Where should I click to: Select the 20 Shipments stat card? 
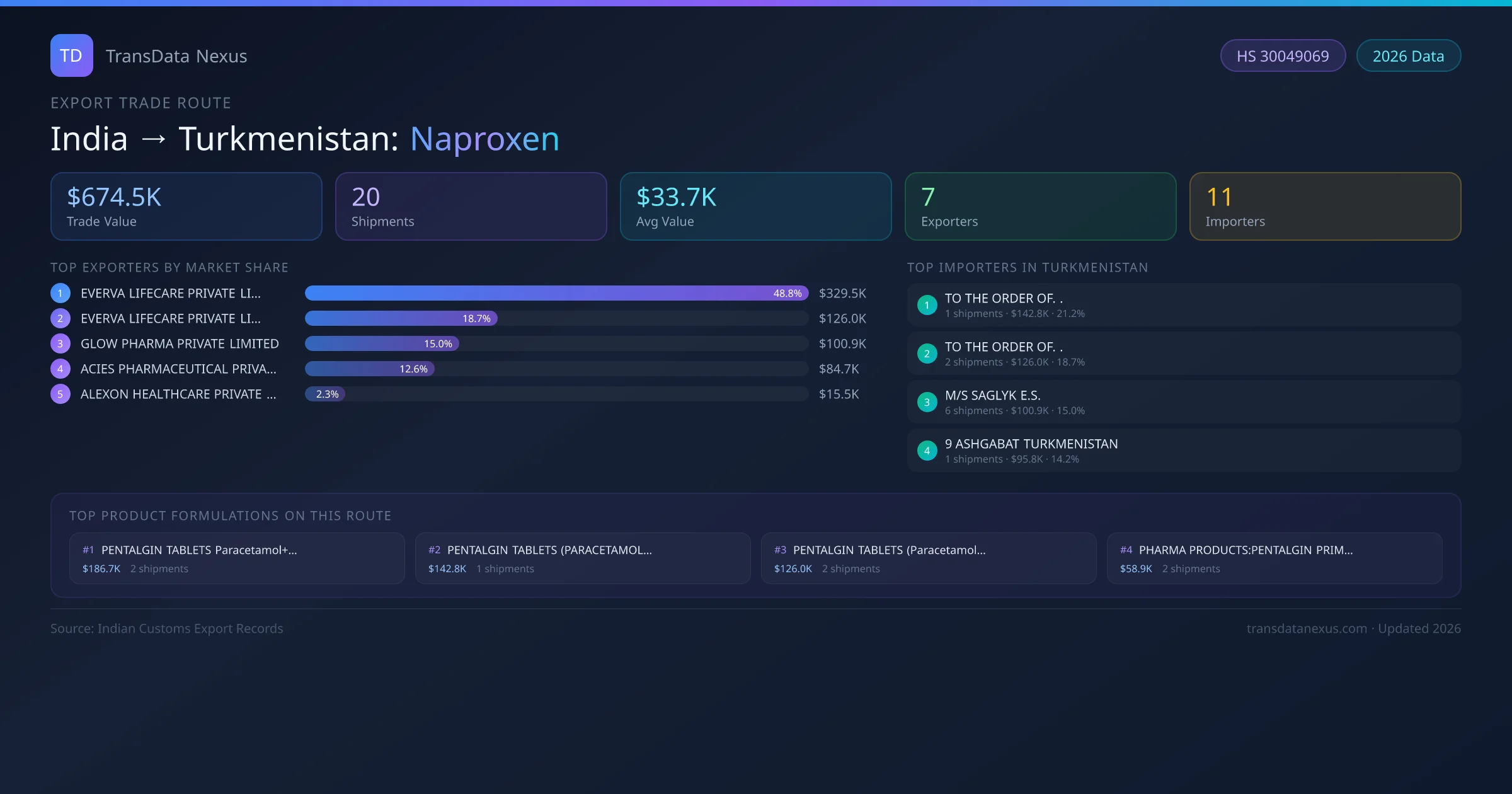pos(471,207)
